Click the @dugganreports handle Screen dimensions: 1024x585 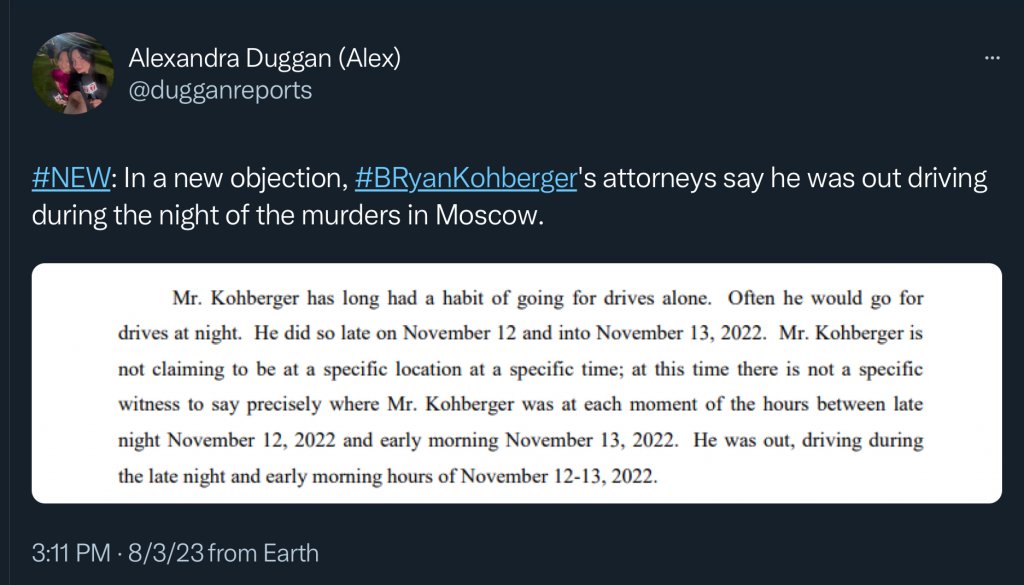pos(220,90)
